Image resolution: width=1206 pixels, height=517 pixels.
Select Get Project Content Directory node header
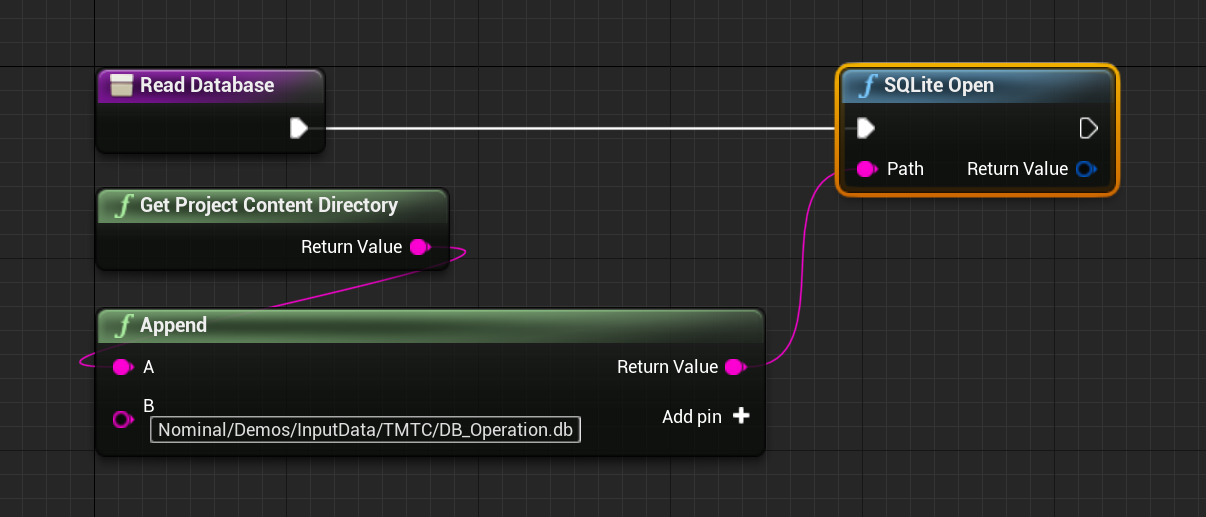[x=269, y=206]
